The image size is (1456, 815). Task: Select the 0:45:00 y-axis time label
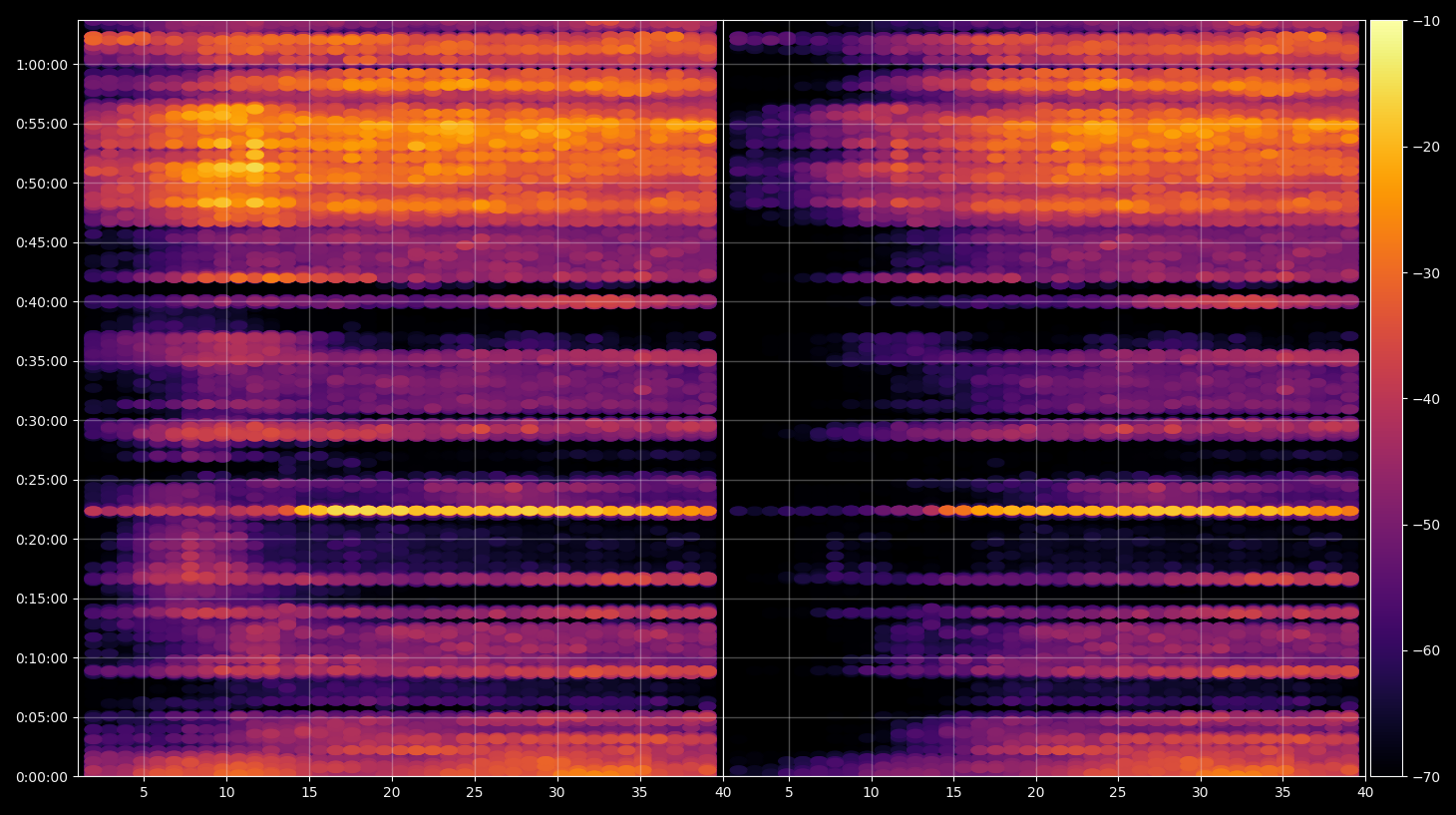click(42, 242)
